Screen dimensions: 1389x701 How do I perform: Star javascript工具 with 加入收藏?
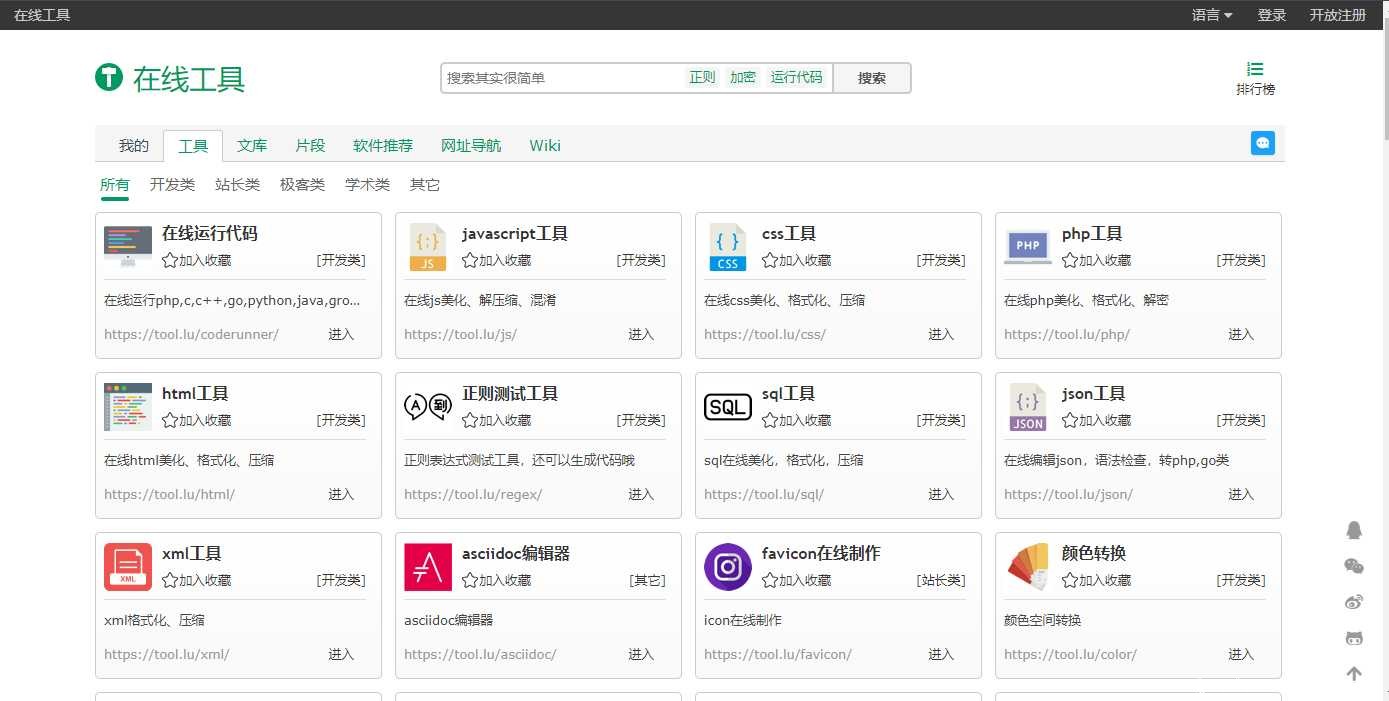click(x=497, y=260)
